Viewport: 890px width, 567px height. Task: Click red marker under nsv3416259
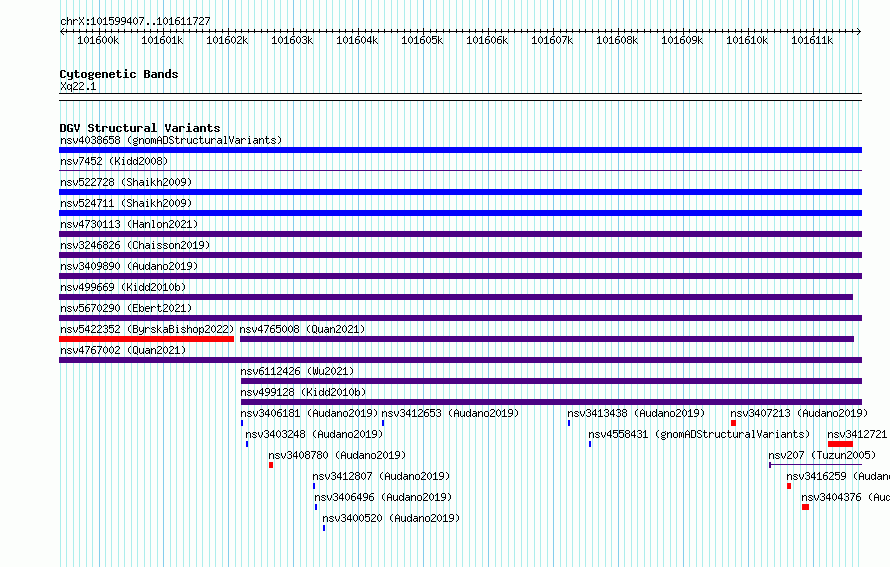pos(789,486)
